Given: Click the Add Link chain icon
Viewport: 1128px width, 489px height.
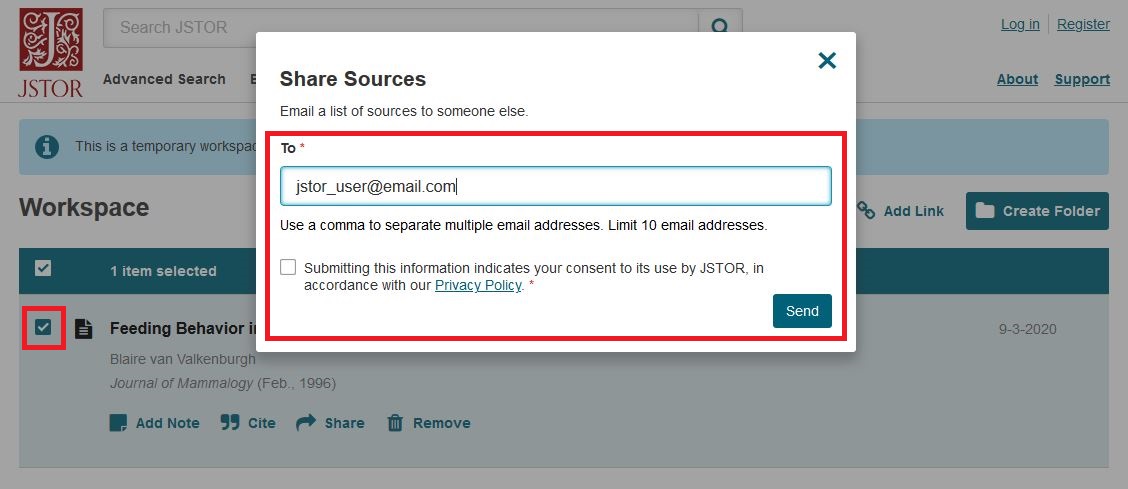Looking at the screenshot, I should 866,211.
